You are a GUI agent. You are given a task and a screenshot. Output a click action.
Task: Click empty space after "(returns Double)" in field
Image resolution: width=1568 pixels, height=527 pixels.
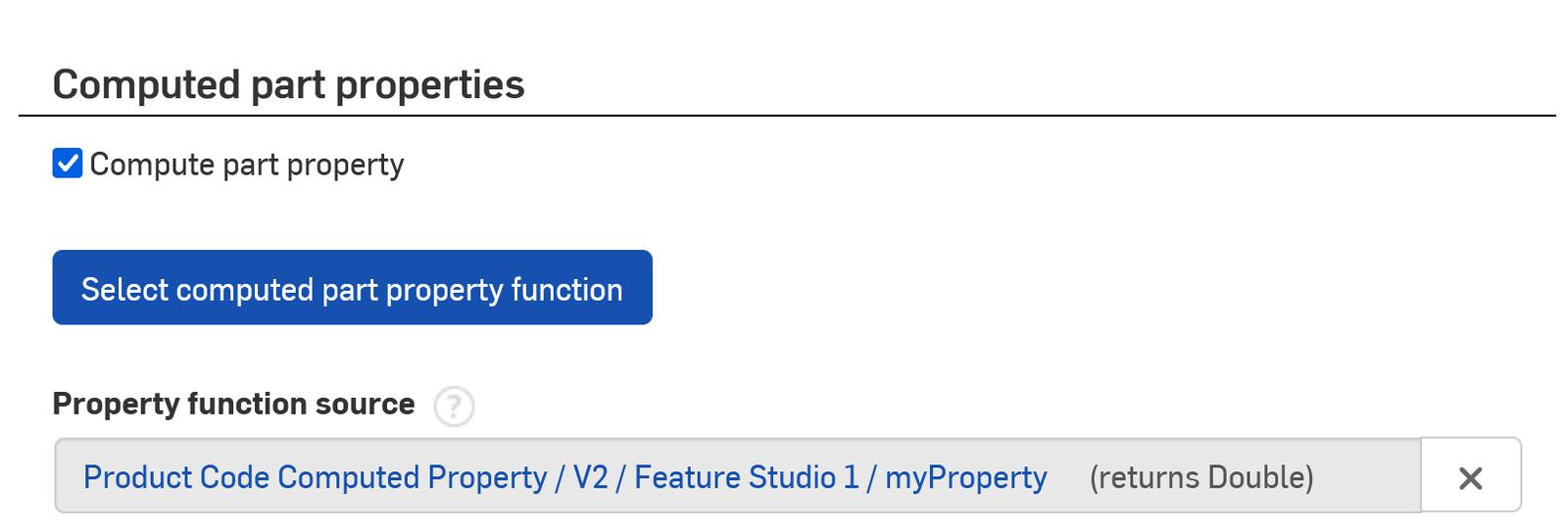point(1367,477)
